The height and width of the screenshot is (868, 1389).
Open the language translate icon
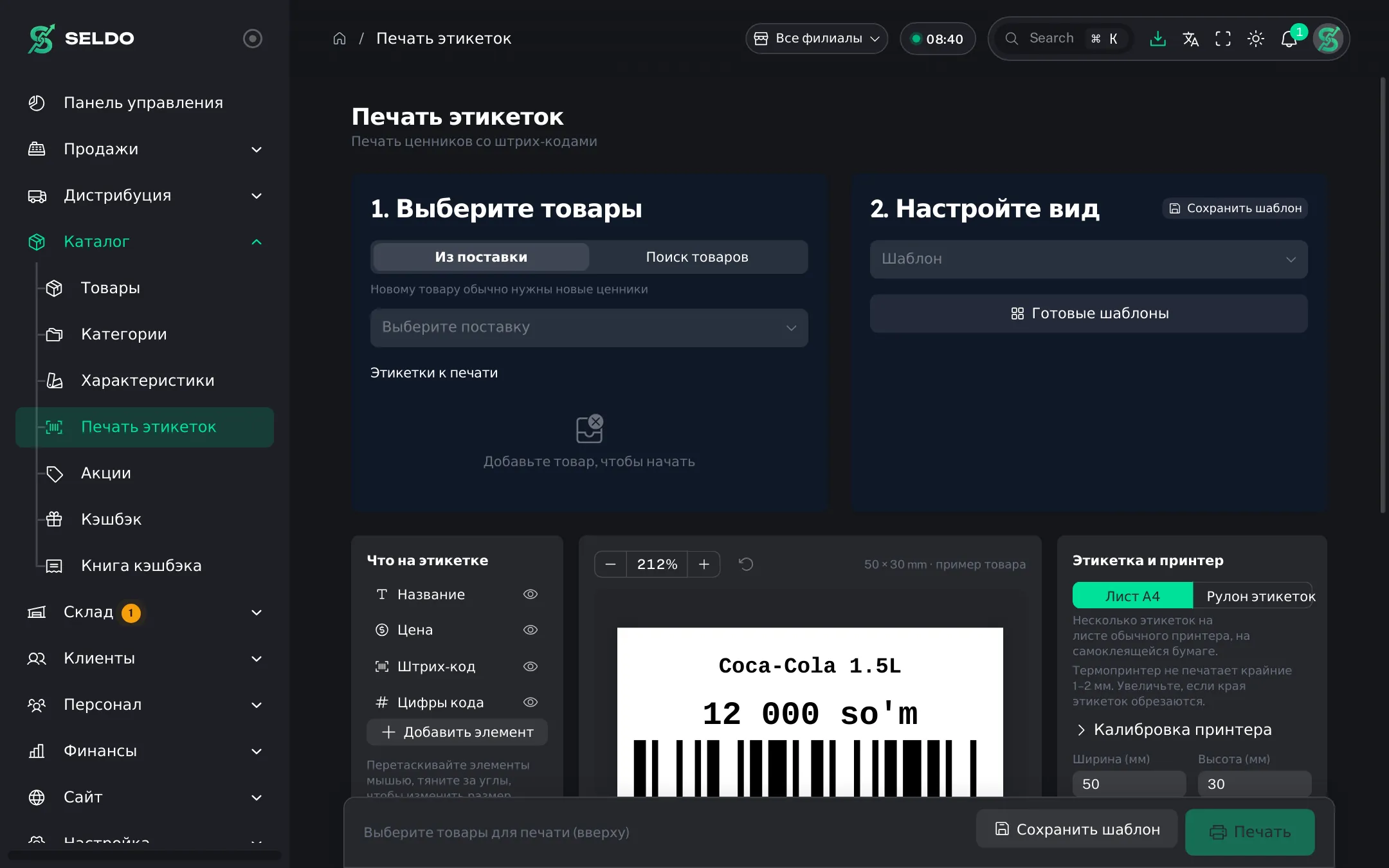point(1190,39)
